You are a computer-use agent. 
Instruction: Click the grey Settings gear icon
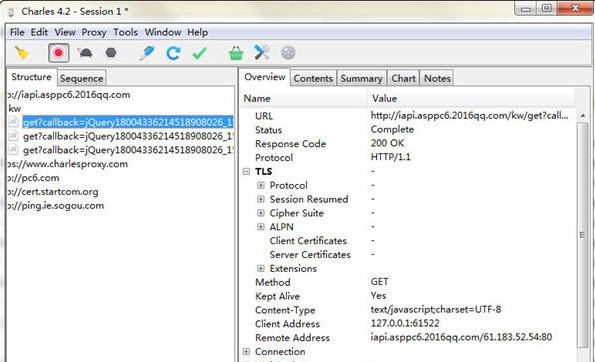(x=288, y=53)
